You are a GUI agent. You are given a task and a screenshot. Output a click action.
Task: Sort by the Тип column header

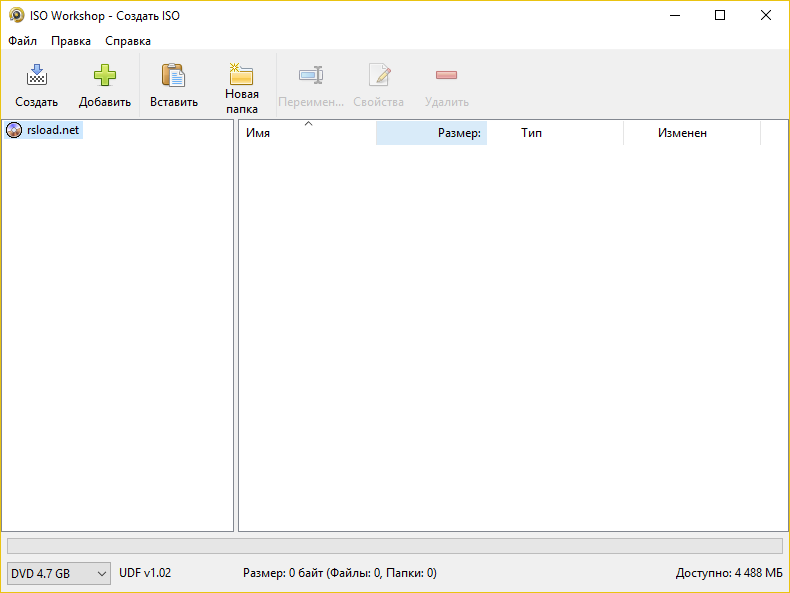[555, 133]
